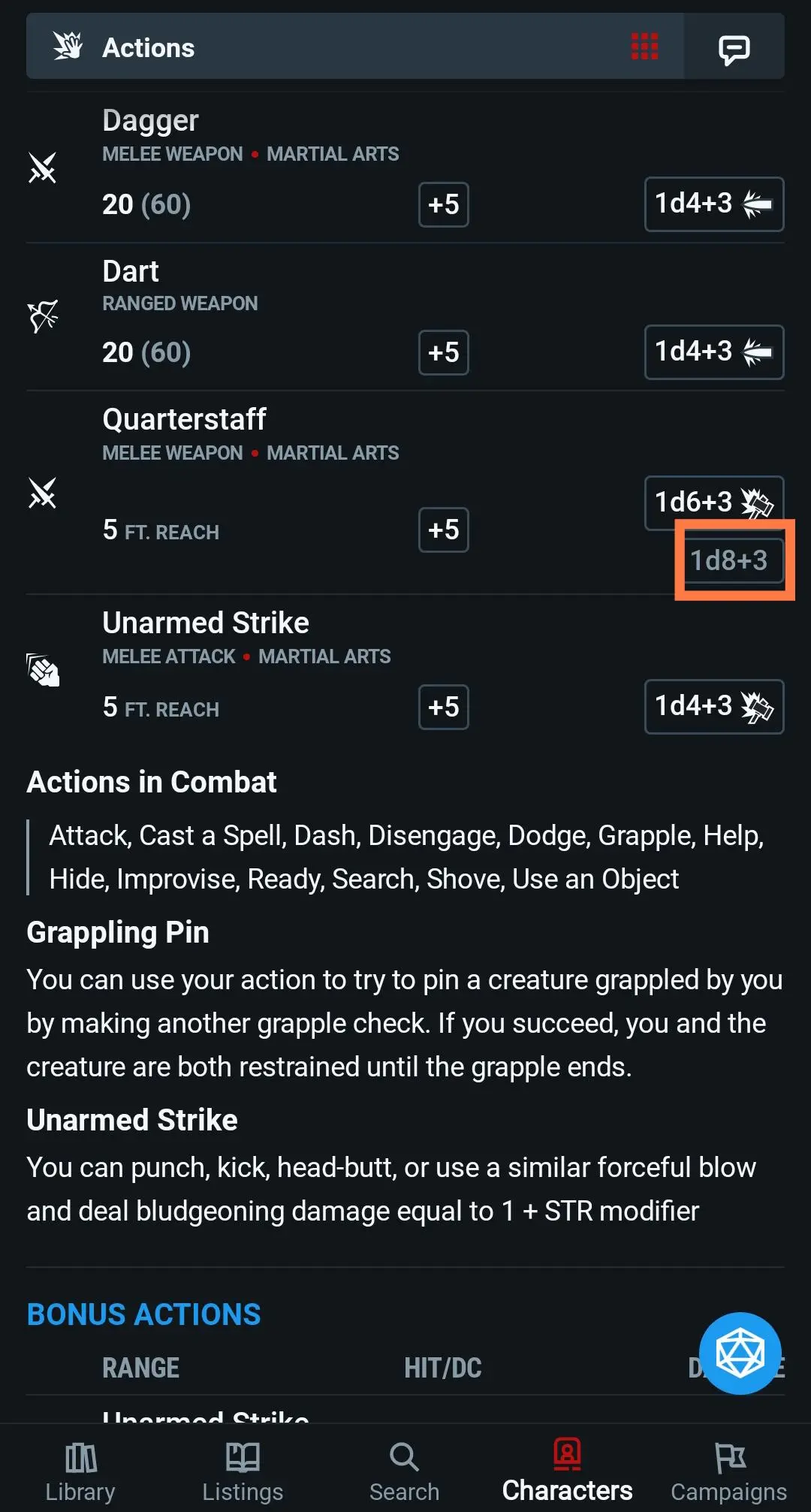Tap the floating blue dice roller
811x1512 pixels.
740,1353
